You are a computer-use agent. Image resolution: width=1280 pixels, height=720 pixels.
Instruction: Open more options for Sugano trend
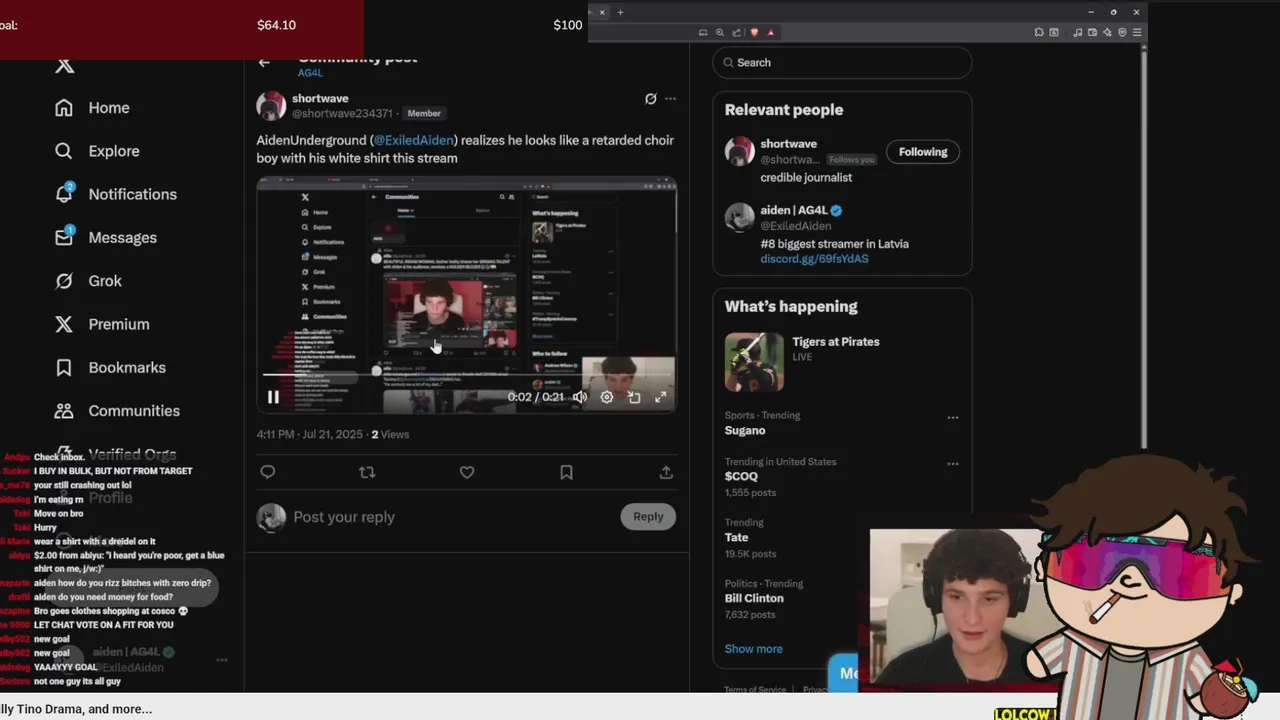953,417
